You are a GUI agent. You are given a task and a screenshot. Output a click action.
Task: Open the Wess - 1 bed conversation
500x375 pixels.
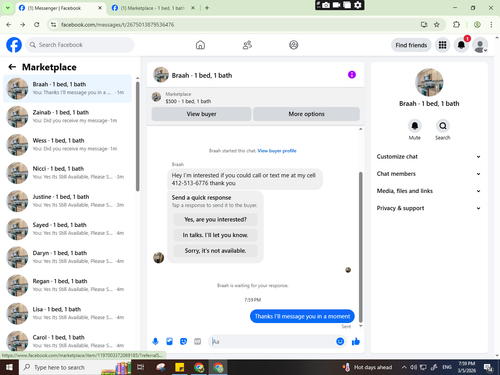click(67, 145)
